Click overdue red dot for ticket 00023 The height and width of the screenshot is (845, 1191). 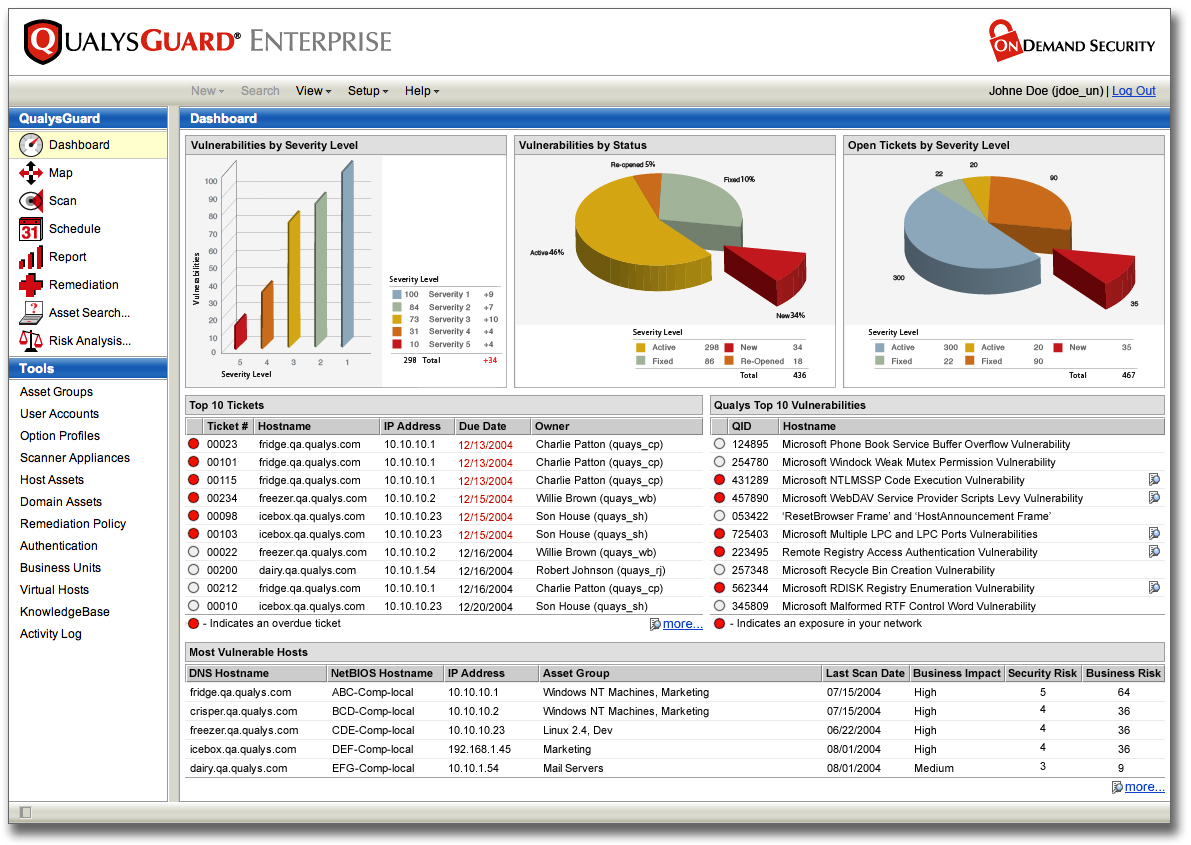coord(194,444)
